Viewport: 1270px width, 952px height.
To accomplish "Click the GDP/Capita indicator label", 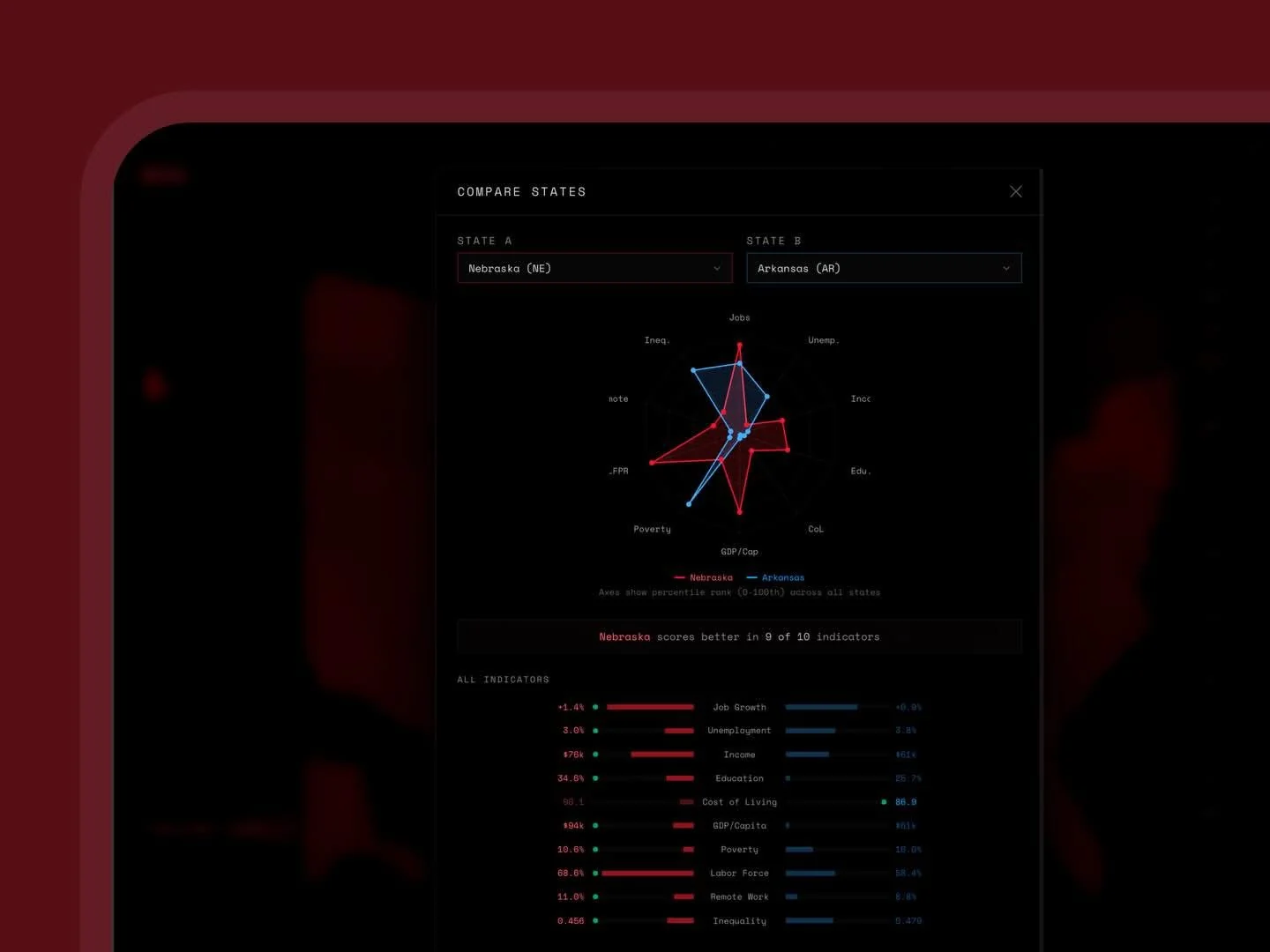I will click(739, 826).
